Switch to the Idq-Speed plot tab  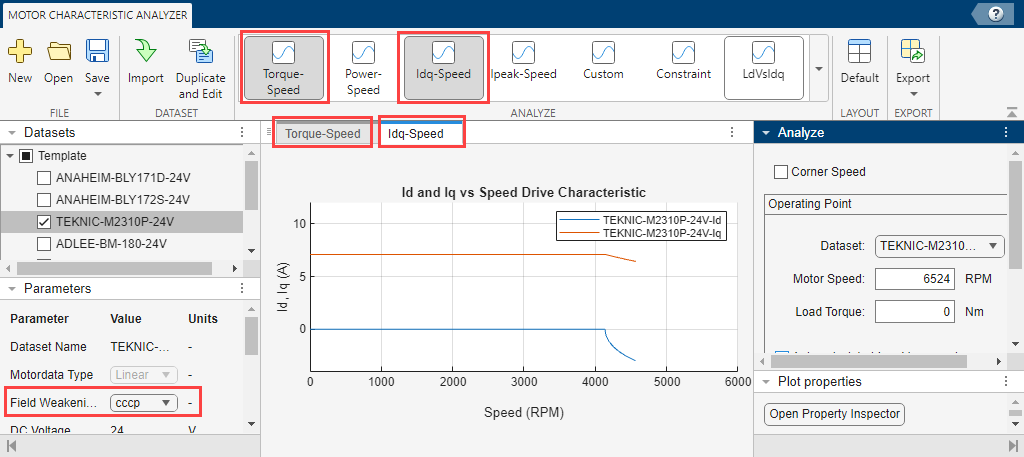click(x=421, y=133)
